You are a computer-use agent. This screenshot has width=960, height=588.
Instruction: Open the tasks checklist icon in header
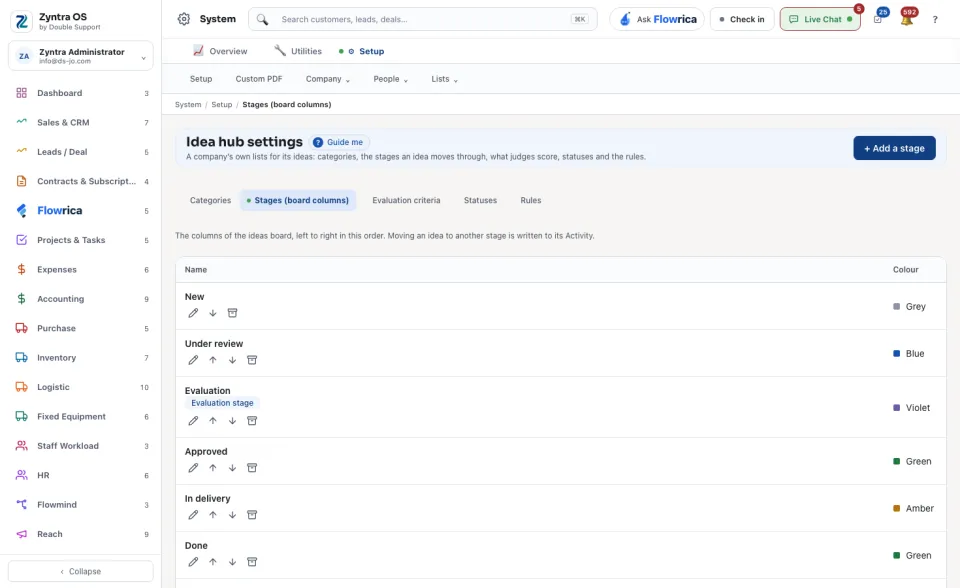(x=878, y=19)
